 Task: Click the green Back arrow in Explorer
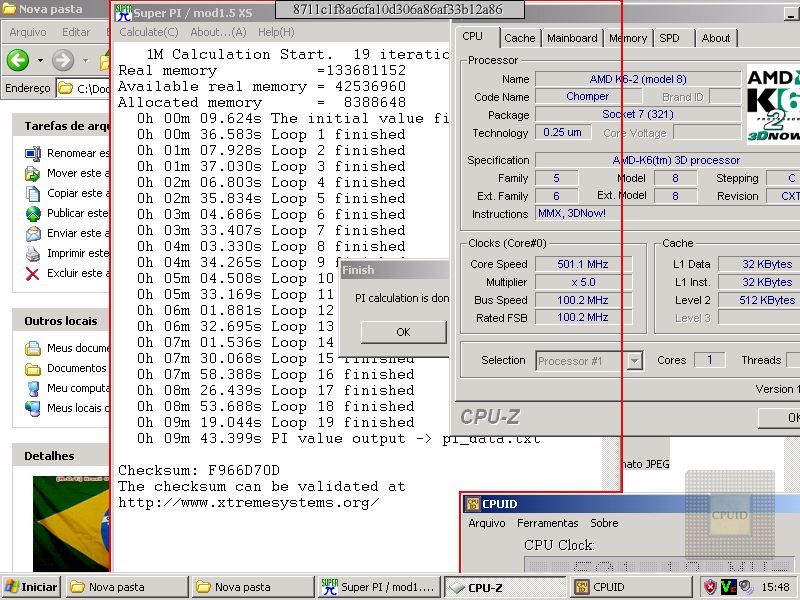tap(18, 60)
